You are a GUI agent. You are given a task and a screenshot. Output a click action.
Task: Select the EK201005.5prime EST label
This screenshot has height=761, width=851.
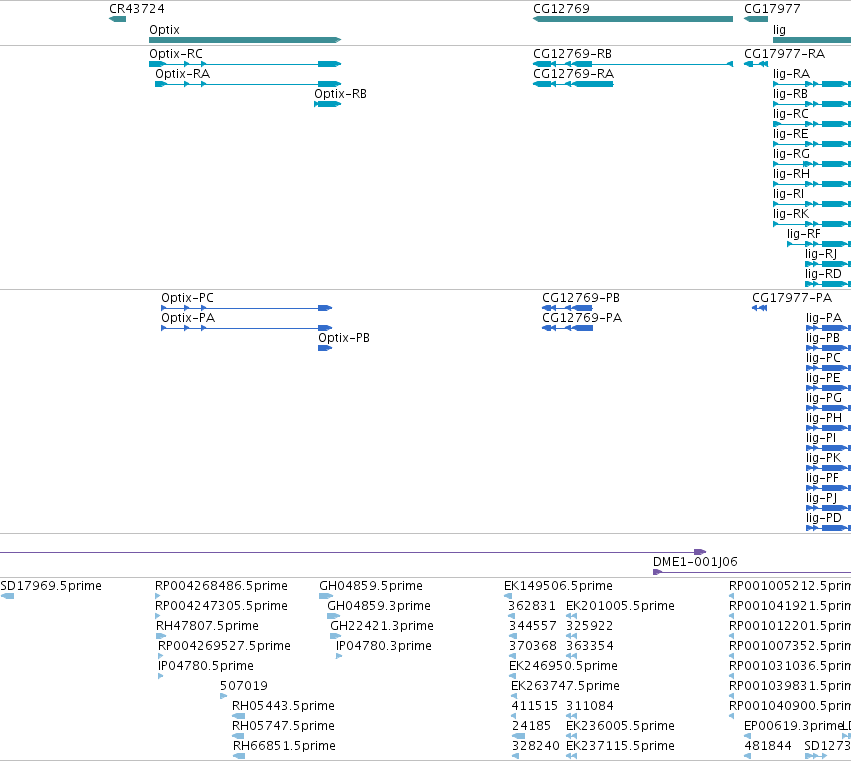pyautogui.click(x=620, y=606)
